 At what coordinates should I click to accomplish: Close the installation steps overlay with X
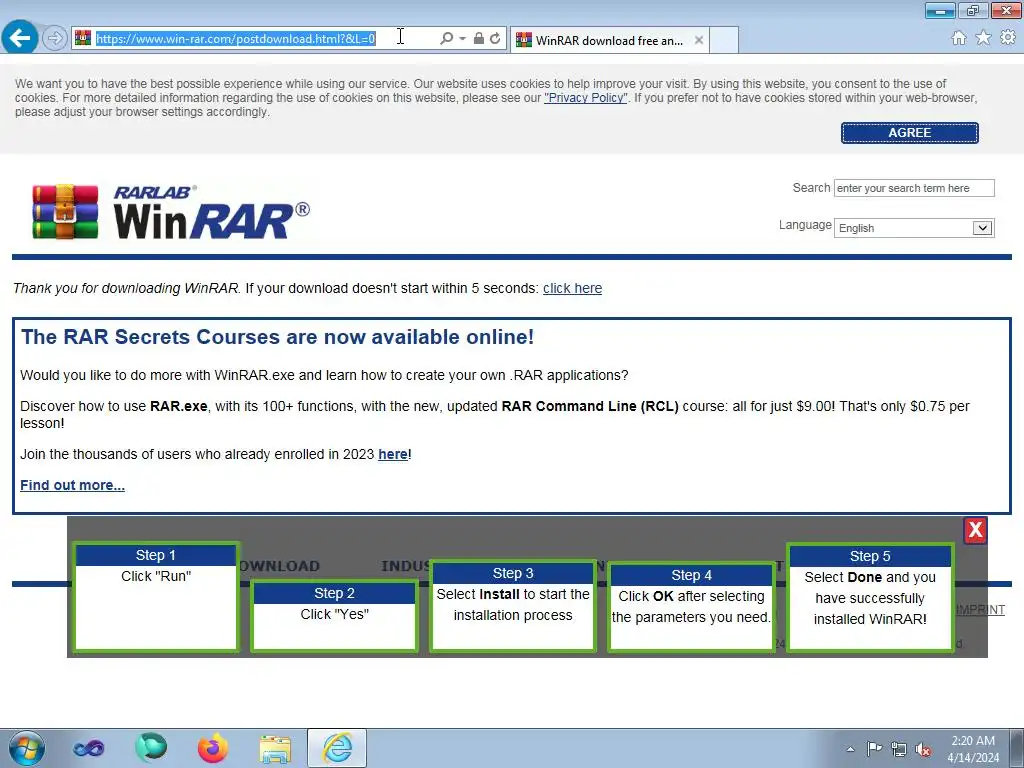point(975,530)
